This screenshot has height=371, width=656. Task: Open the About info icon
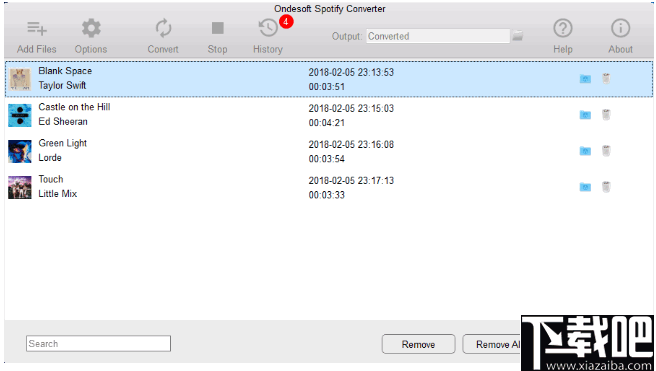pyautogui.click(x=620, y=28)
